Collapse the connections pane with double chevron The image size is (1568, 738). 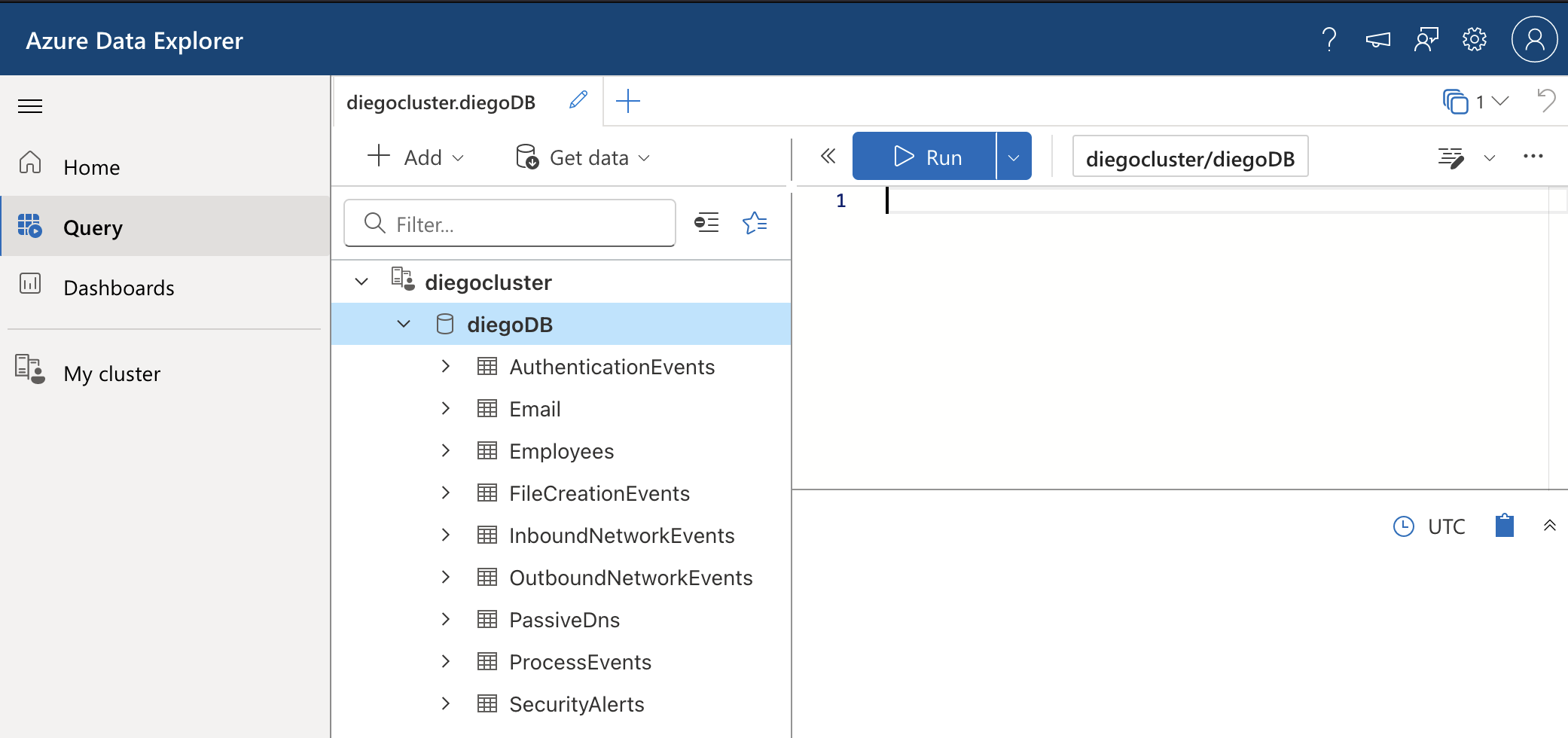(828, 156)
